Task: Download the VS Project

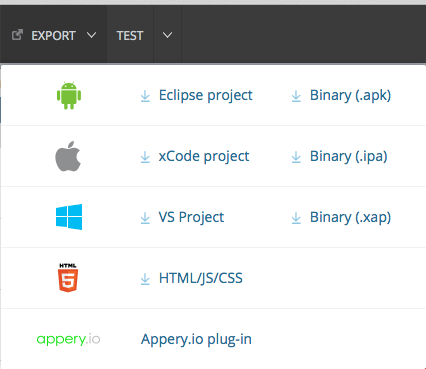Action: 191,217
